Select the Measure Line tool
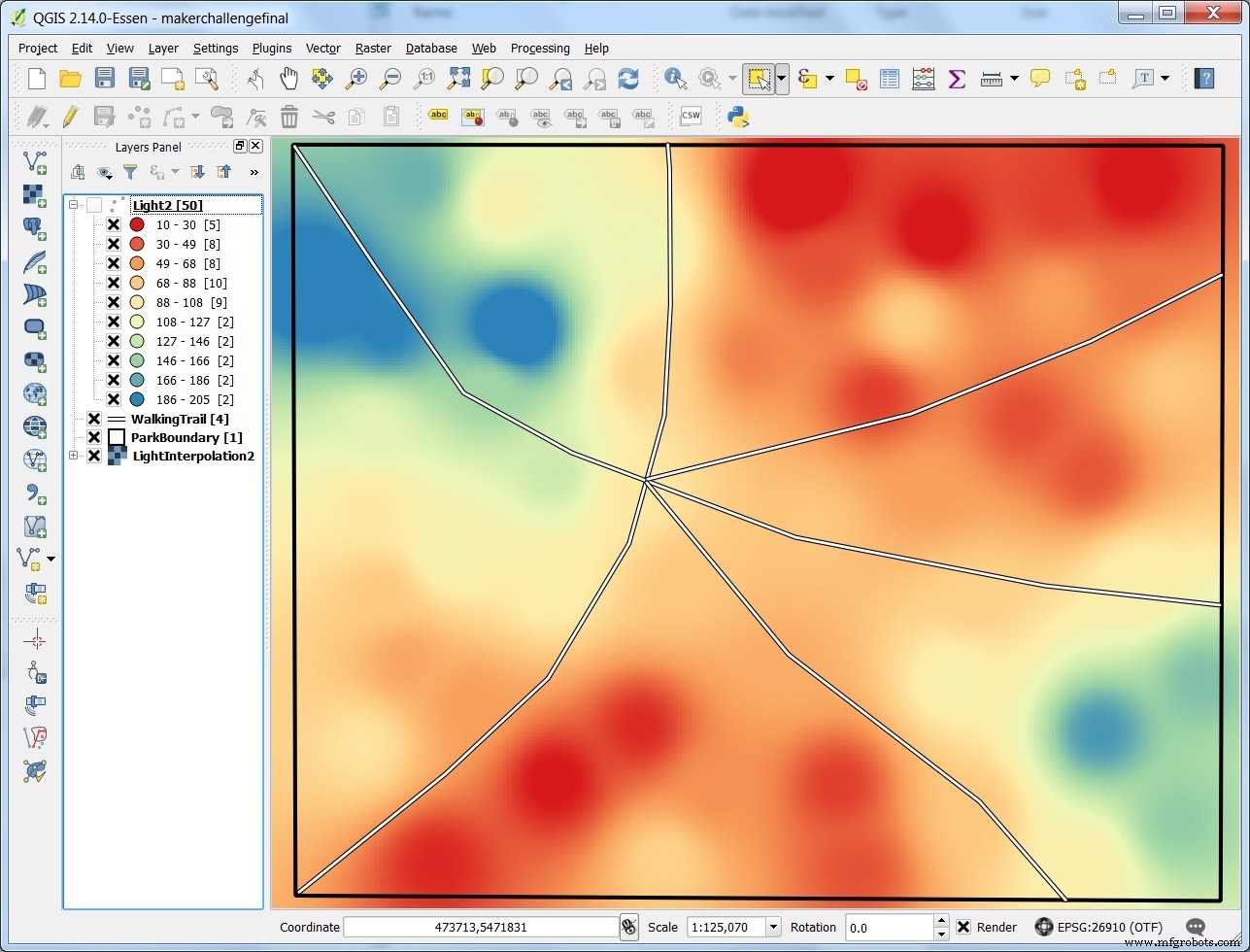The width and height of the screenshot is (1250, 952). pos(991,79)
